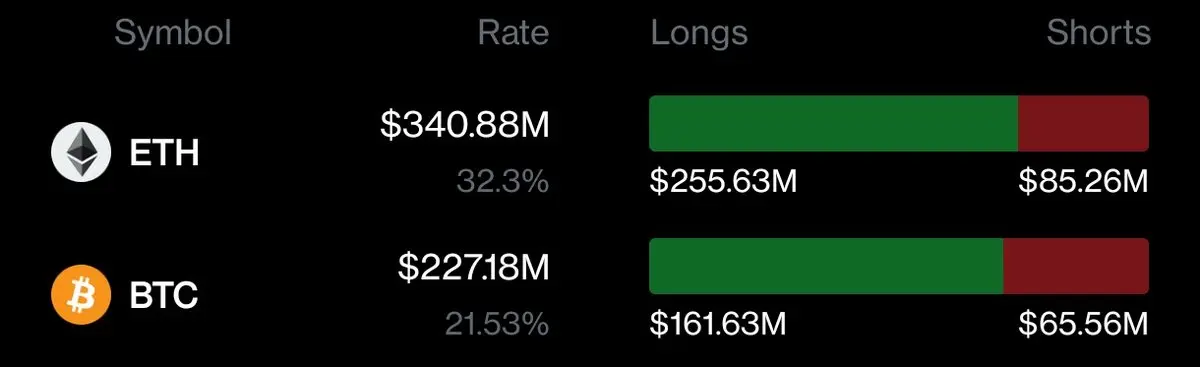Select the ETH symbol label

(x=164, y=153)
